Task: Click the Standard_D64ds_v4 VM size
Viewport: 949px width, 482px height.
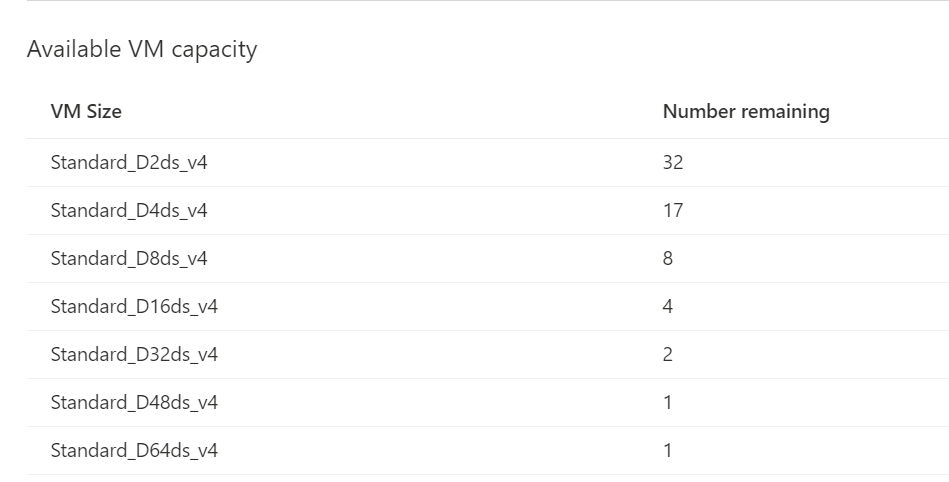Action: (x=134, y=450)
